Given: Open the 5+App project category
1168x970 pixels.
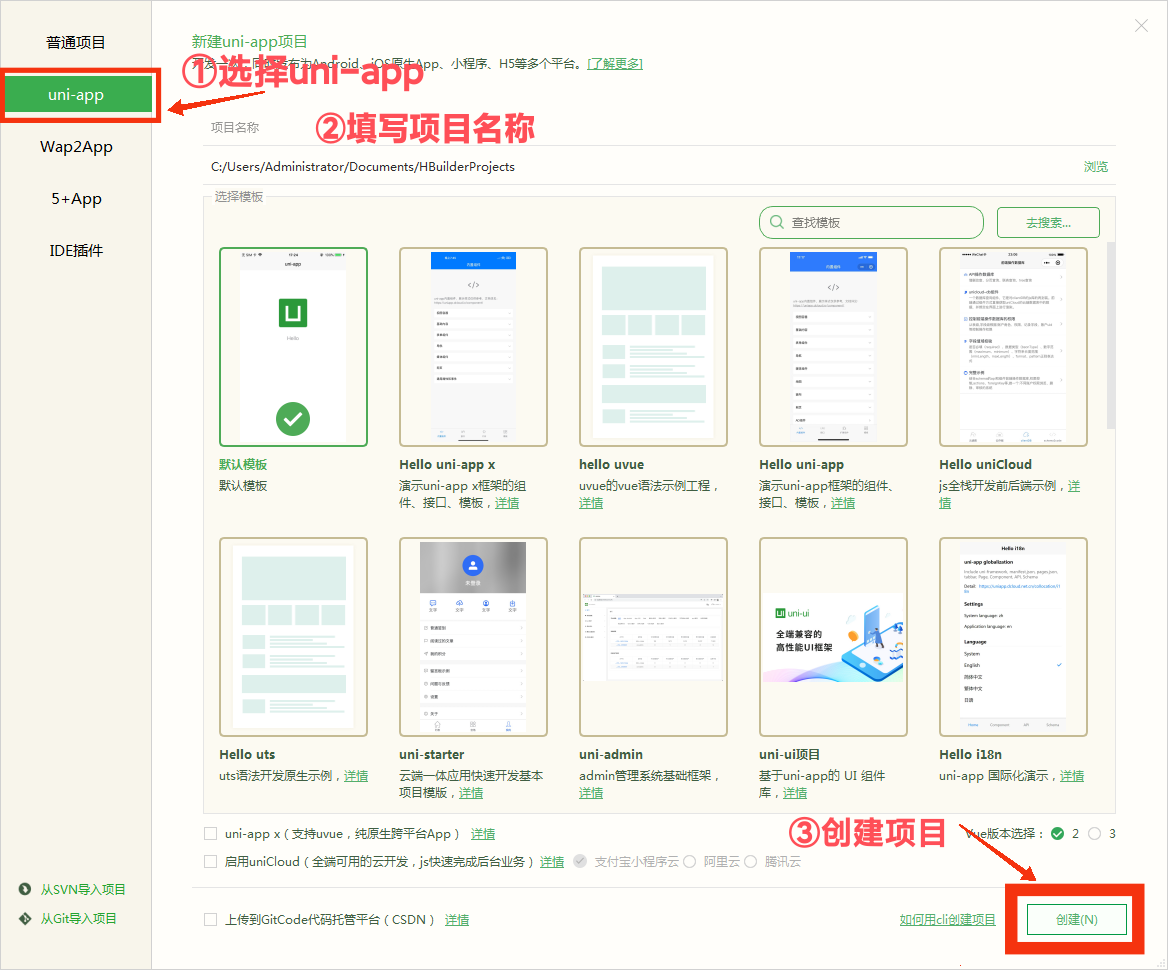Looking at the screenshot, I should point(76,199).
